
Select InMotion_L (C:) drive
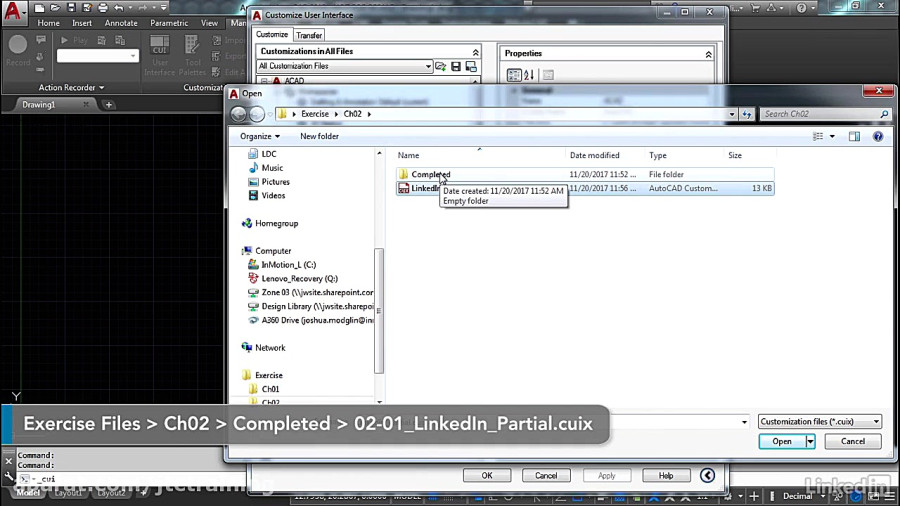coord(288,264)
